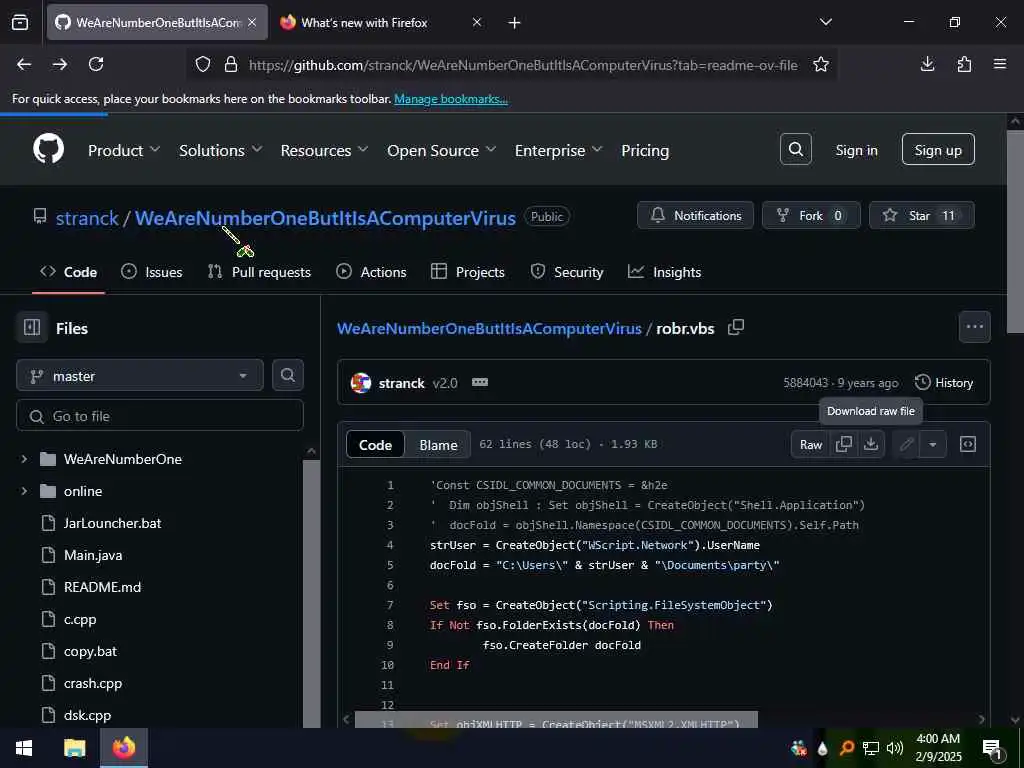
Task: Click the Sign up button
Action: click(x=938, y=150)
